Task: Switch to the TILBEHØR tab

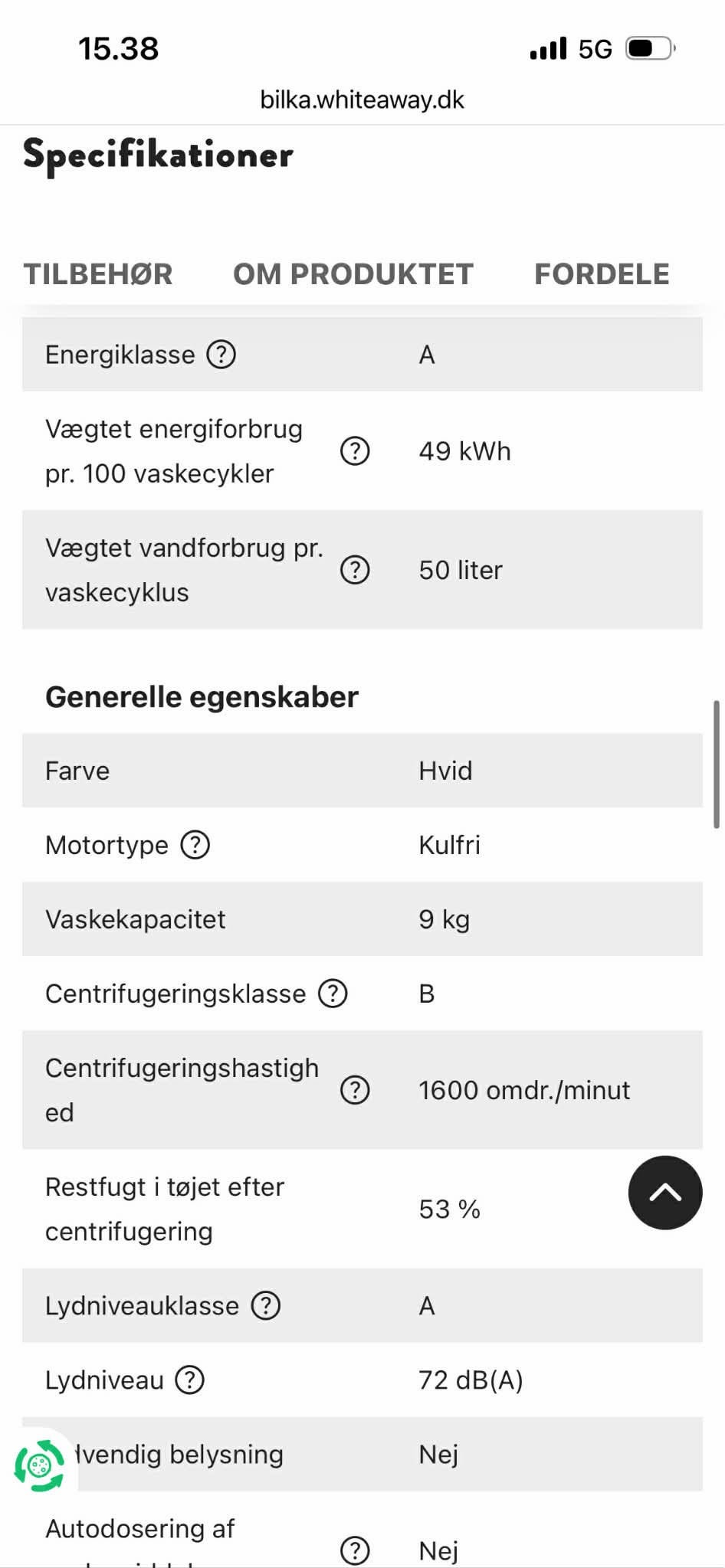Action: tap(98, 274)
